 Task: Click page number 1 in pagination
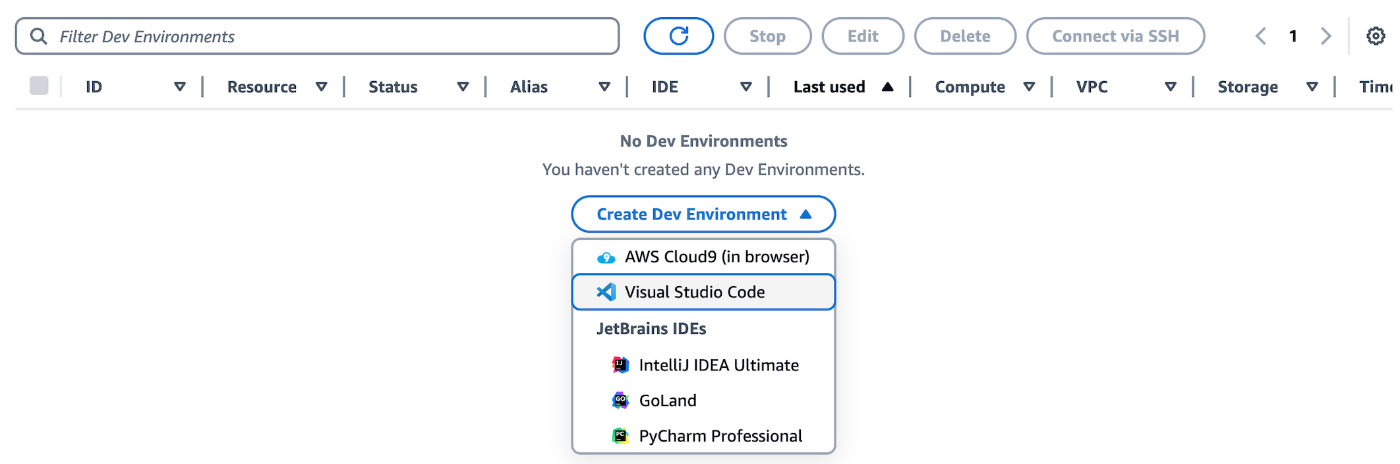point(1293,36)
